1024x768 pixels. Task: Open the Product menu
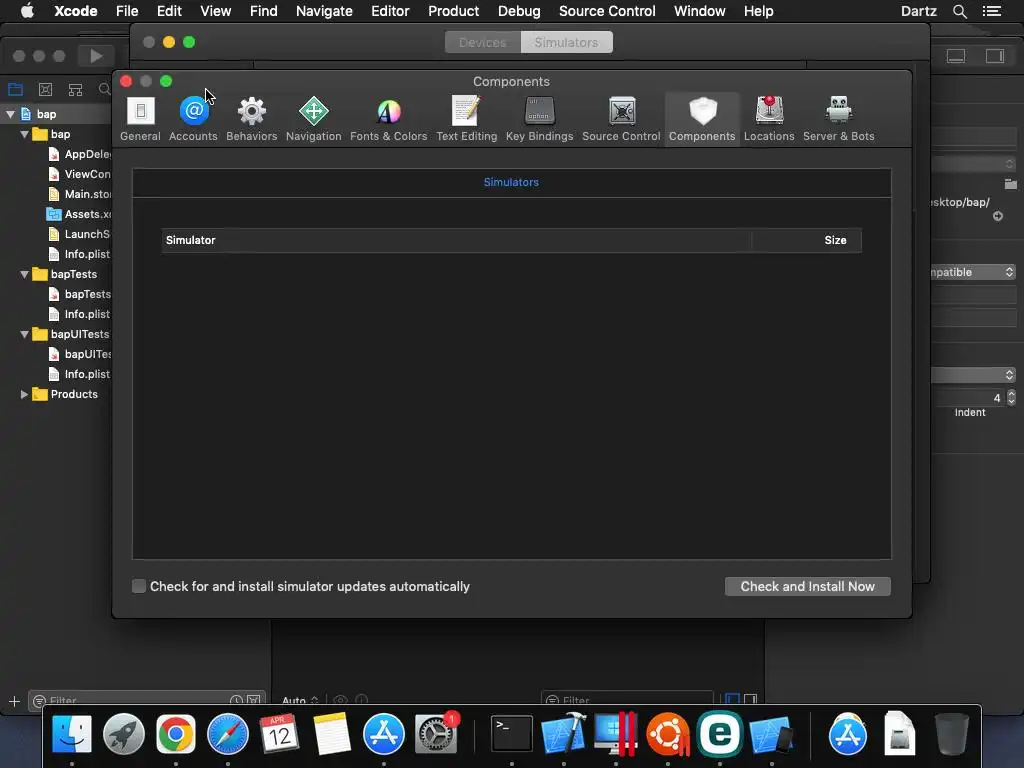[453, 11]
